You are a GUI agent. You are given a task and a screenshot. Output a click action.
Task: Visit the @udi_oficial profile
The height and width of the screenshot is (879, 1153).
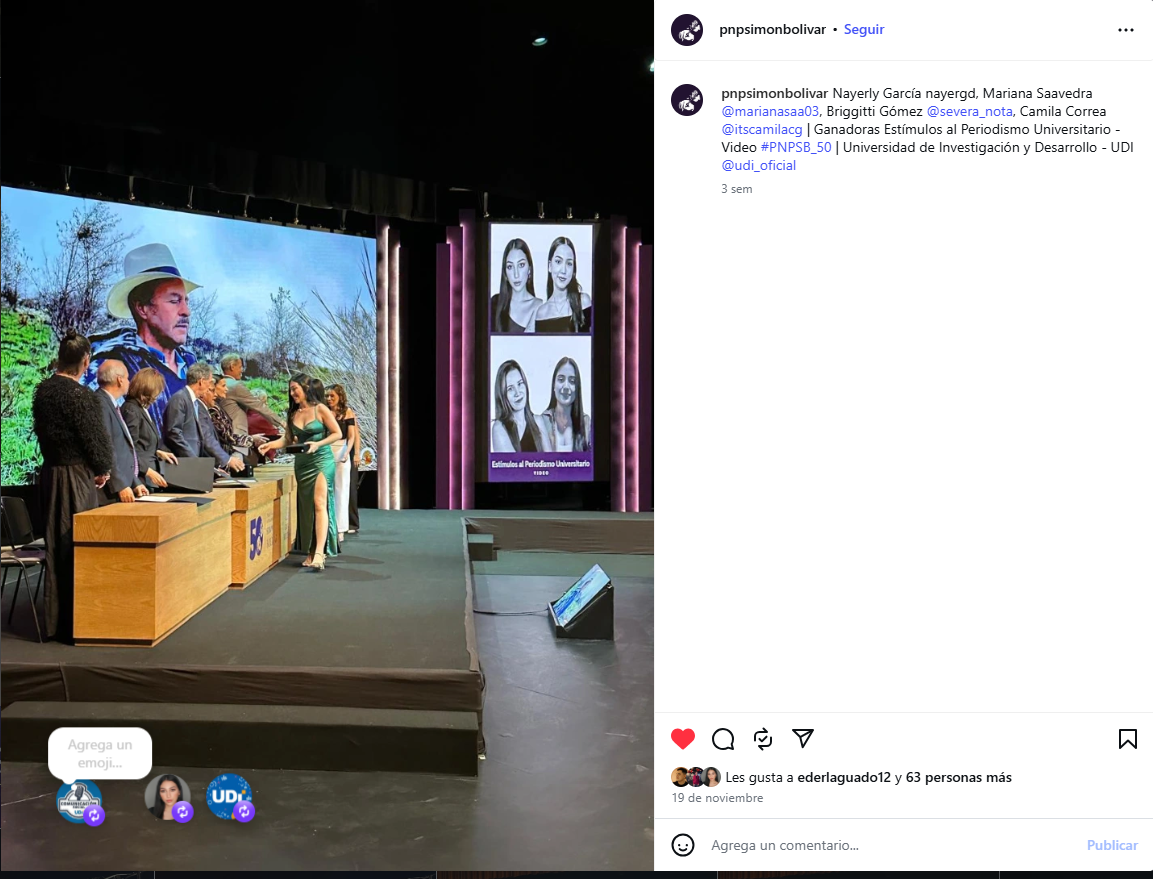tap(758, 165)
